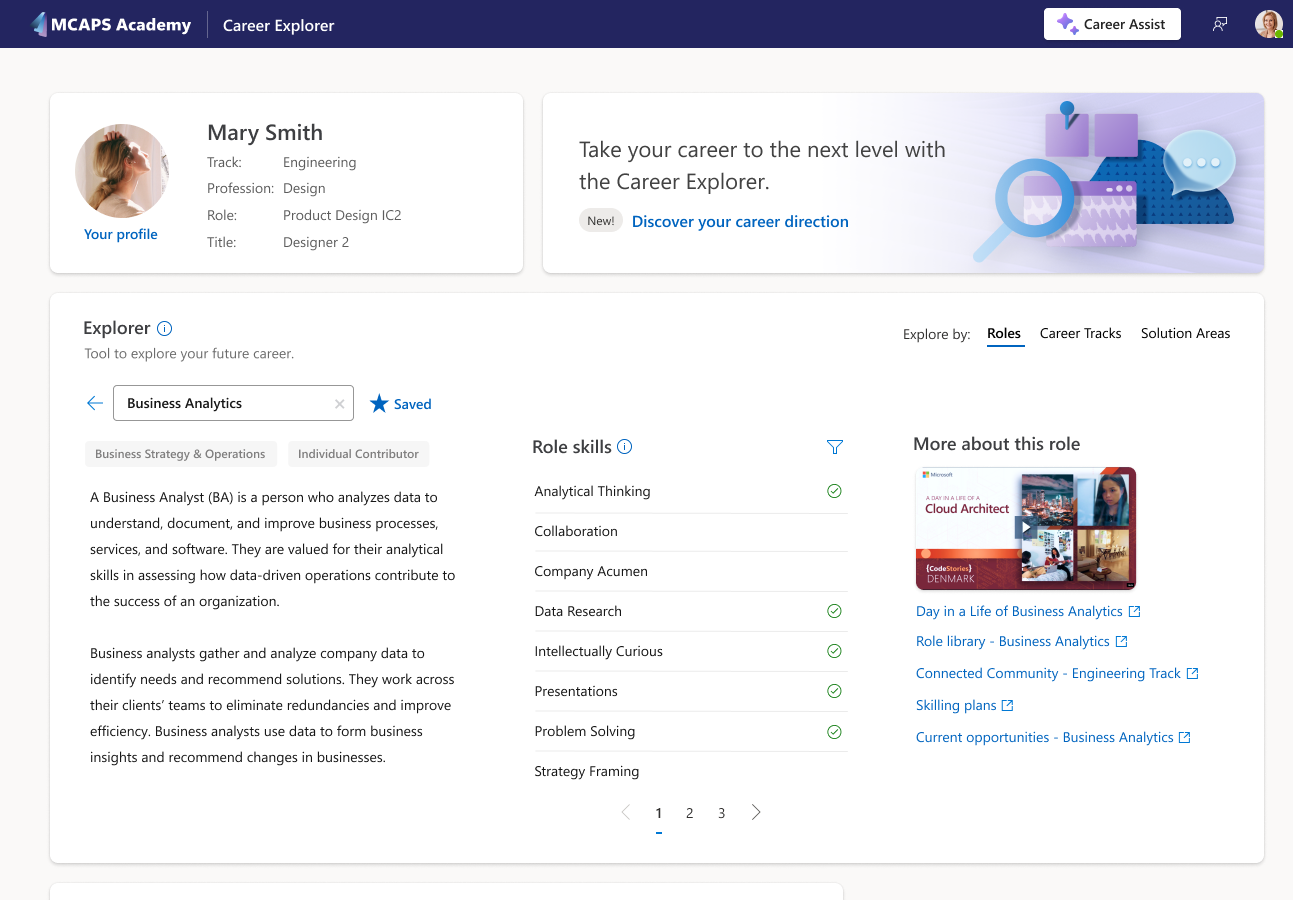The image size is (1293, 900).
Task: Click the back arrow beside search box
Action: [x=95, y=403]
